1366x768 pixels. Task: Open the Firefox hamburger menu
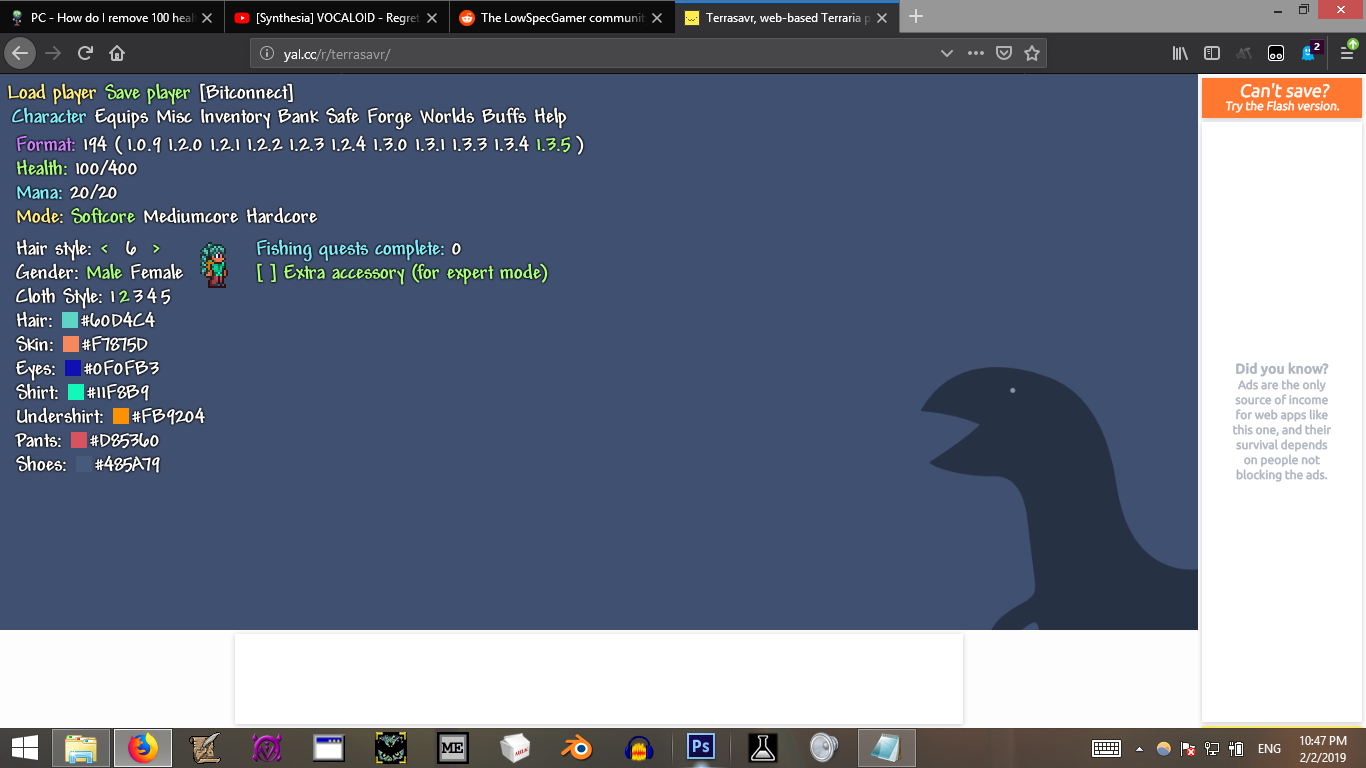pyautogui.click(x=1347, y=52)
